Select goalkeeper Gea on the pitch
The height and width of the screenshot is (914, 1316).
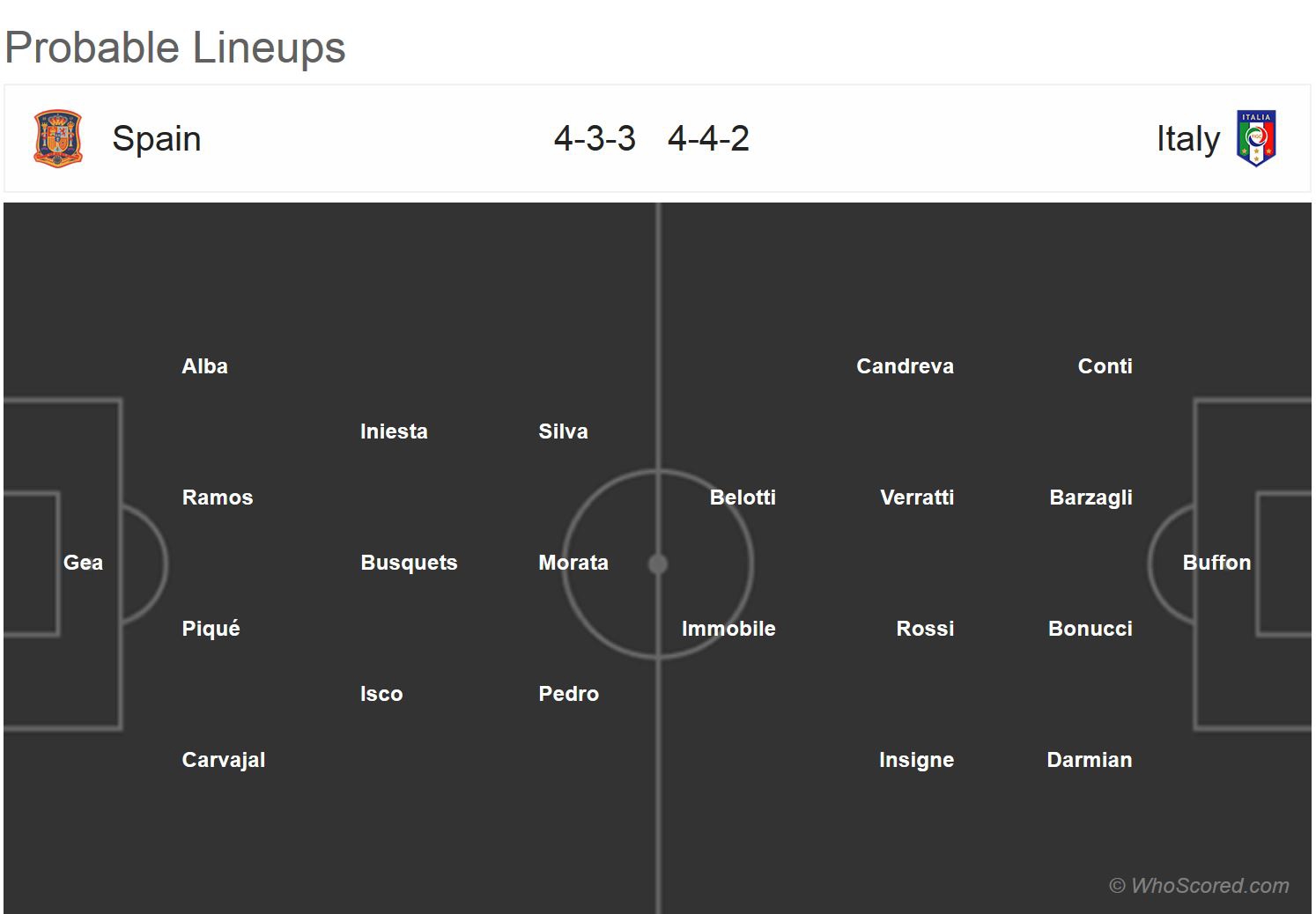83,563
